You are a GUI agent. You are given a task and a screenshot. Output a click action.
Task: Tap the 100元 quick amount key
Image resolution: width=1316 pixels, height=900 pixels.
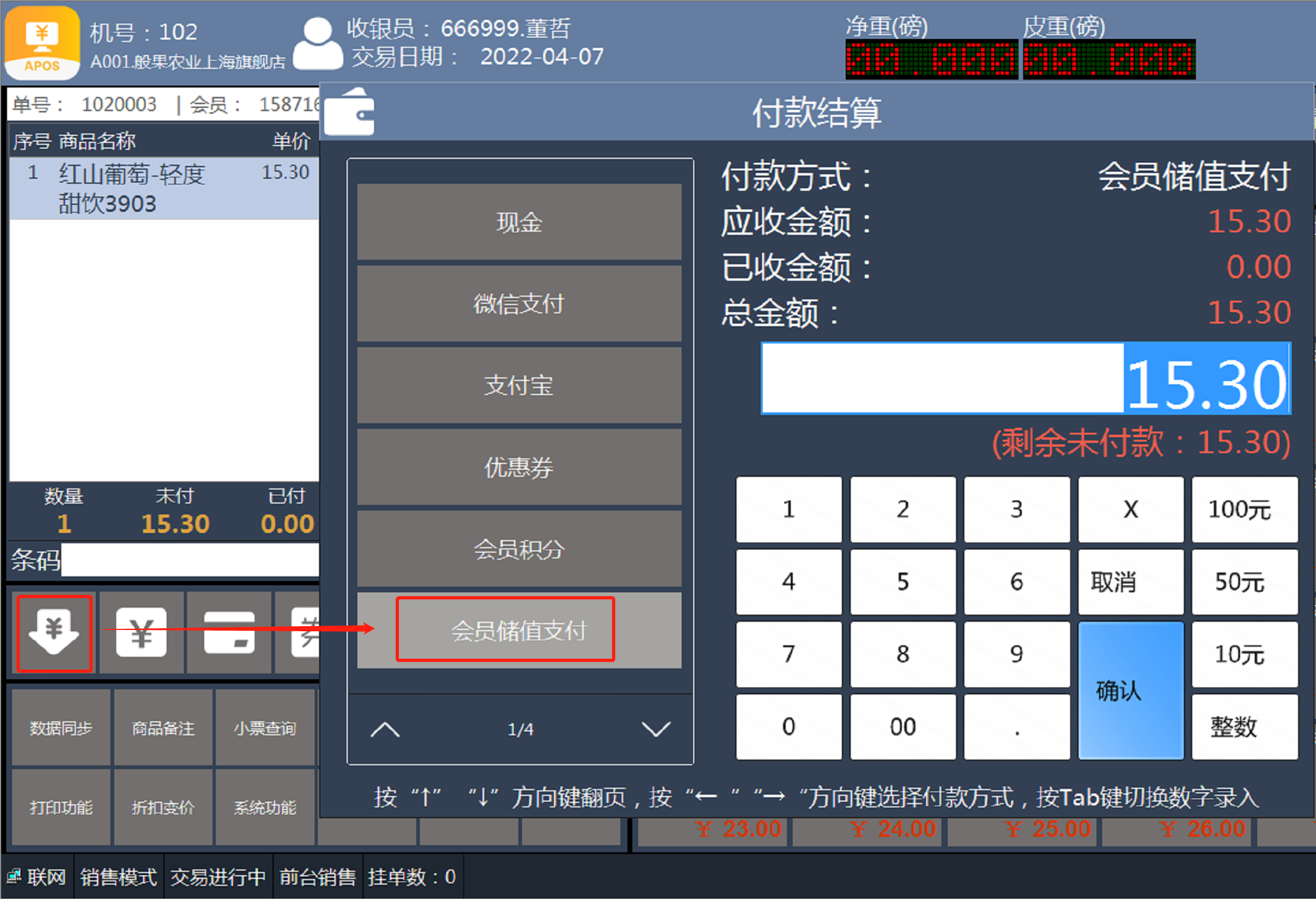click(1244, 509)
